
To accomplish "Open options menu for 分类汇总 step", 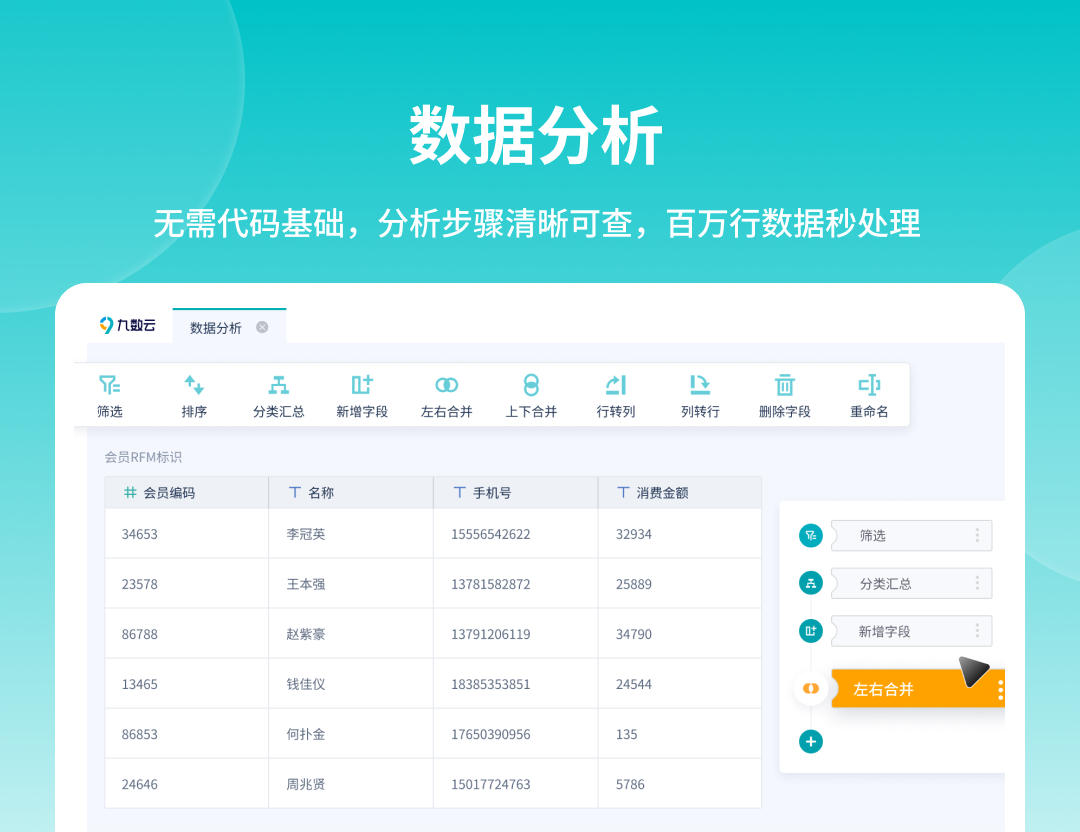I will 977,584.
